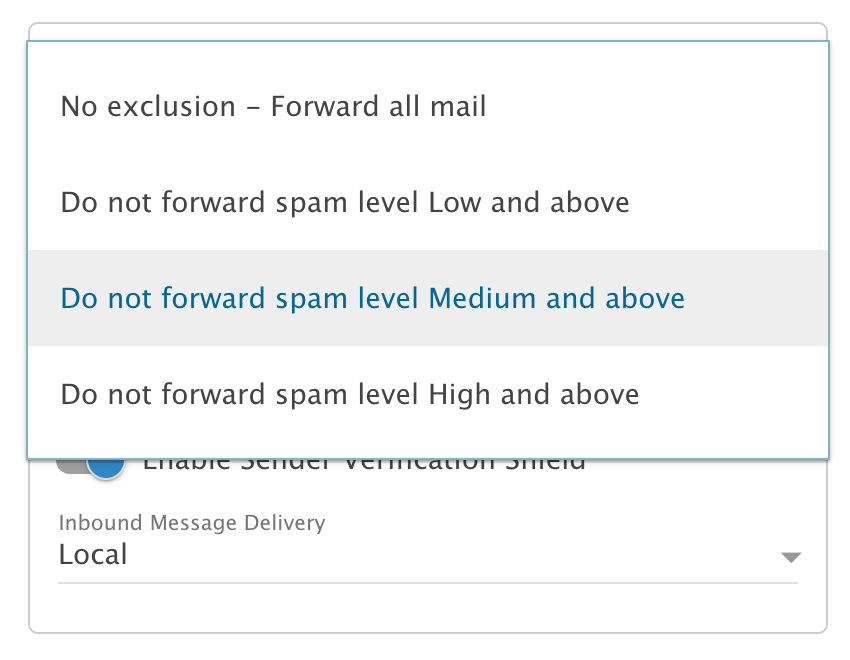Toggle the Sender Verification Shield switch
The height and width of the screenshot is (660, 850).
(x=92, y=466)
